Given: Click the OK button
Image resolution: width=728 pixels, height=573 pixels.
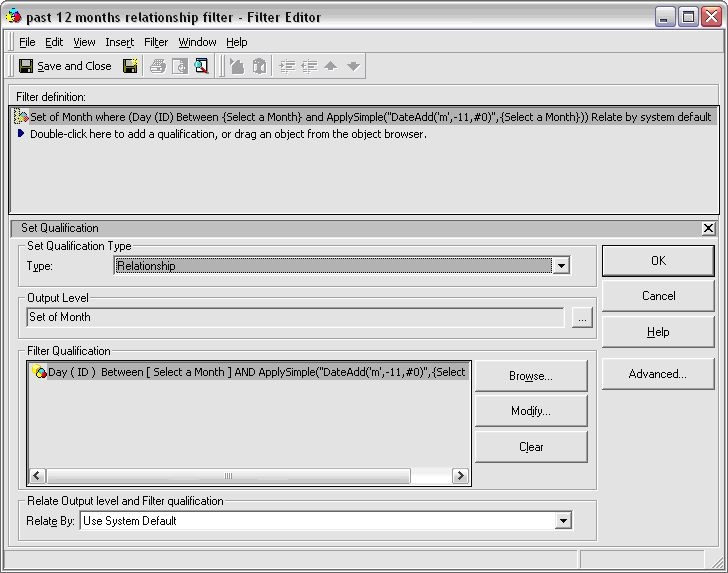Looking at the screenshot, I should [658, 261].
